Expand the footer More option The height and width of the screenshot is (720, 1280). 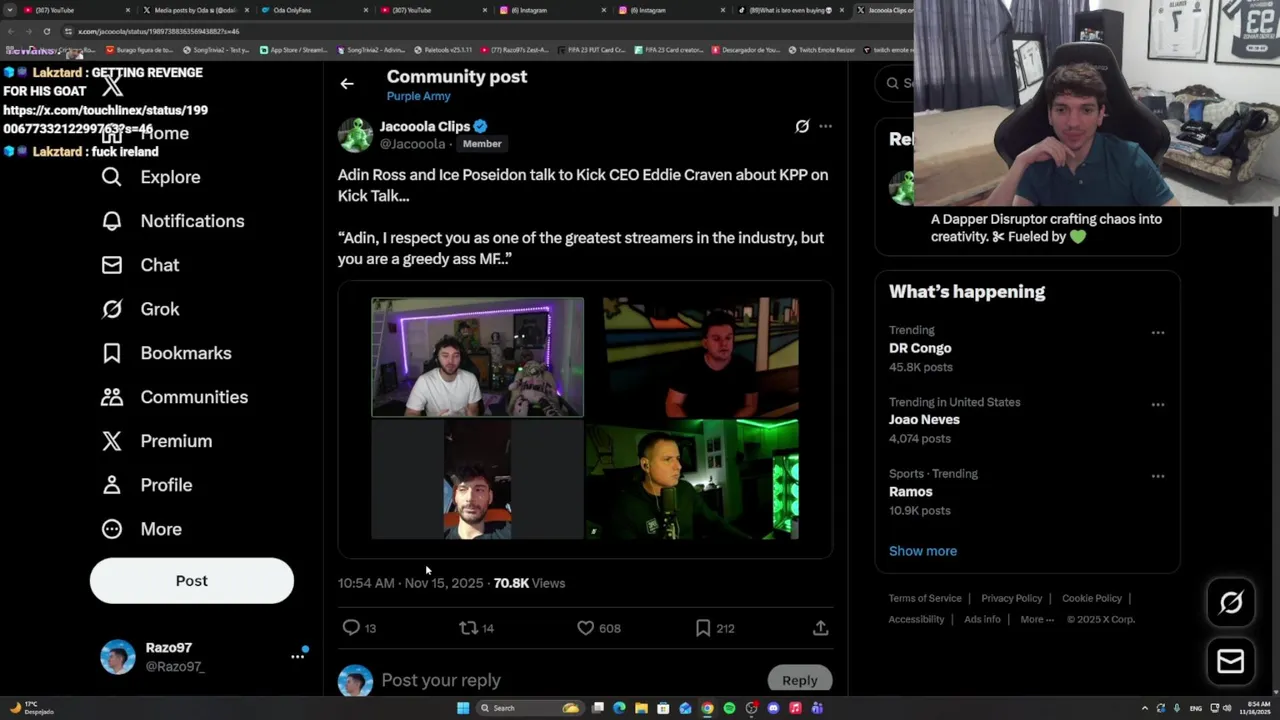tap(1037, 619)
